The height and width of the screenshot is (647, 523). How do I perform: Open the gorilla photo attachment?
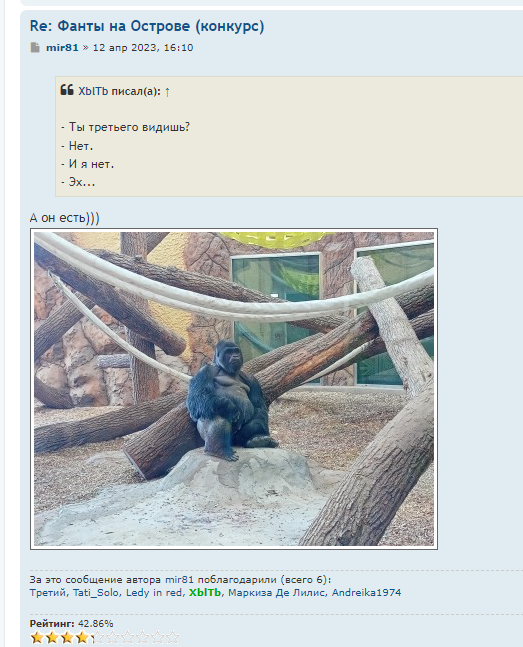click(234, 389)
